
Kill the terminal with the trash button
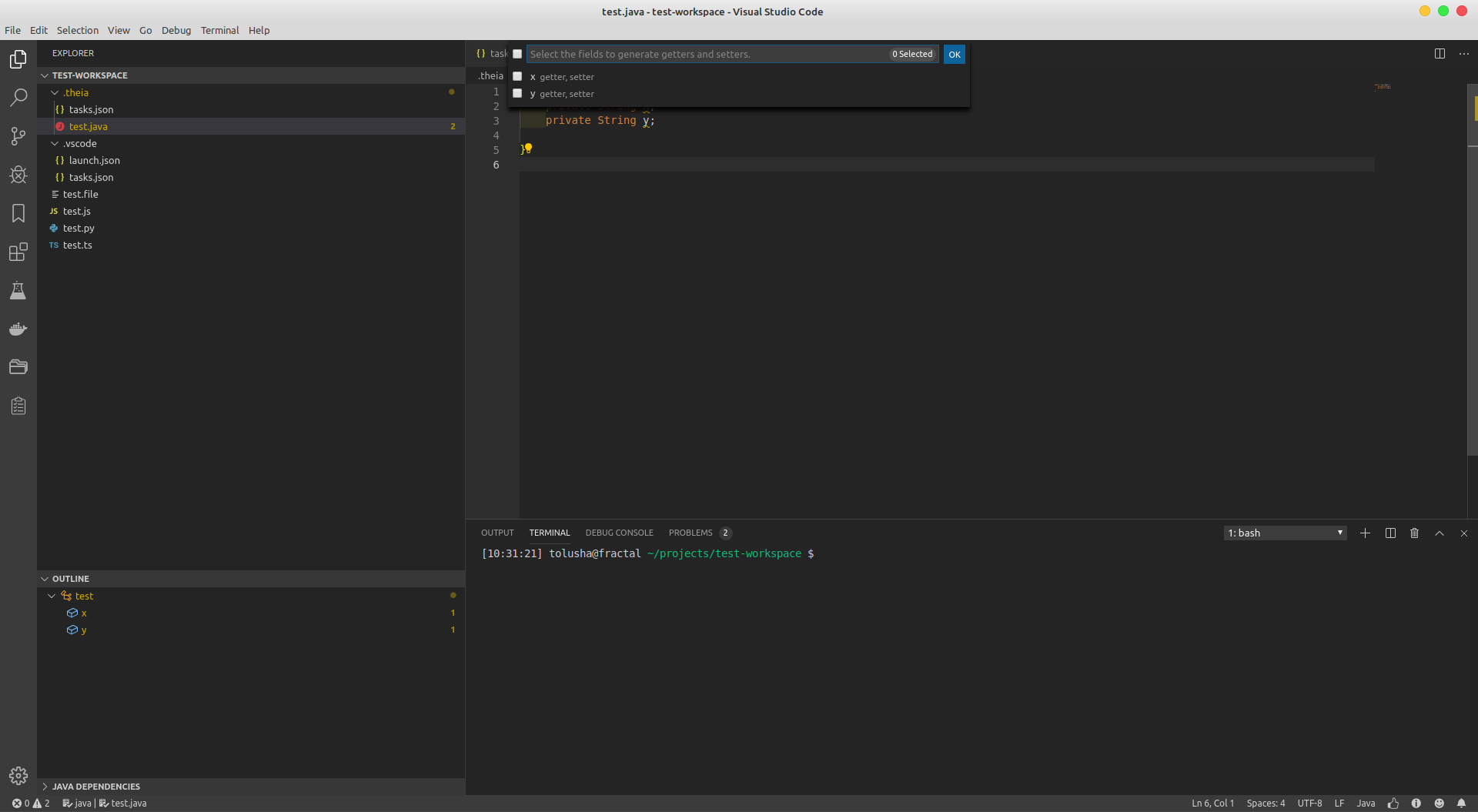point(1414,532)
